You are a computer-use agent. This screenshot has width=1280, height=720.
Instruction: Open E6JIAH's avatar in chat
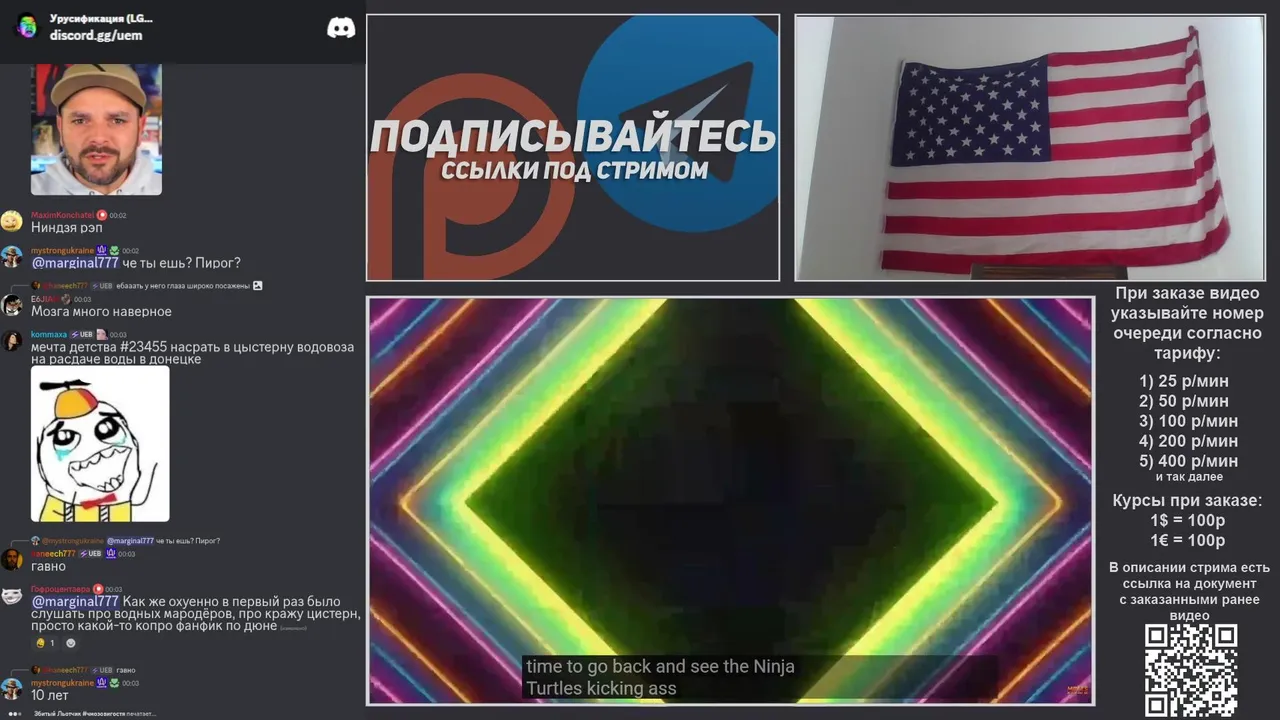[11, 305]
